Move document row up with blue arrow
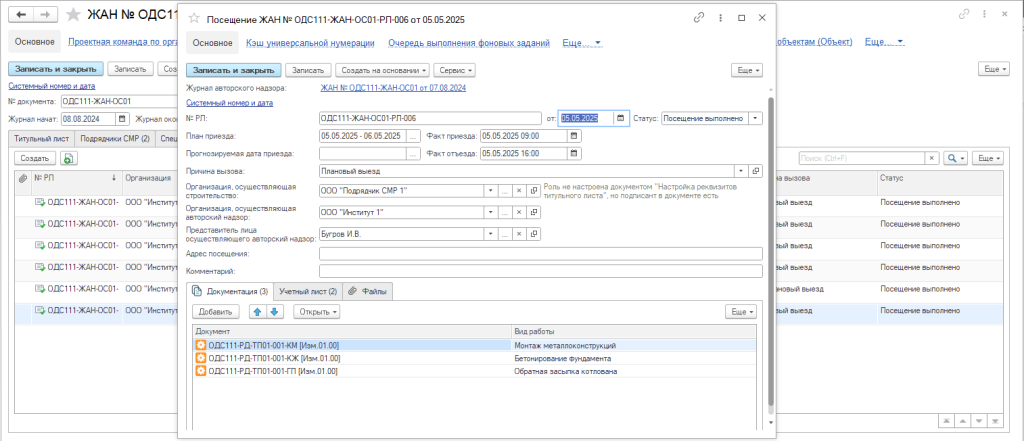Image resolution: width=1024 pixels, height=441 pixels. (258, 312)
